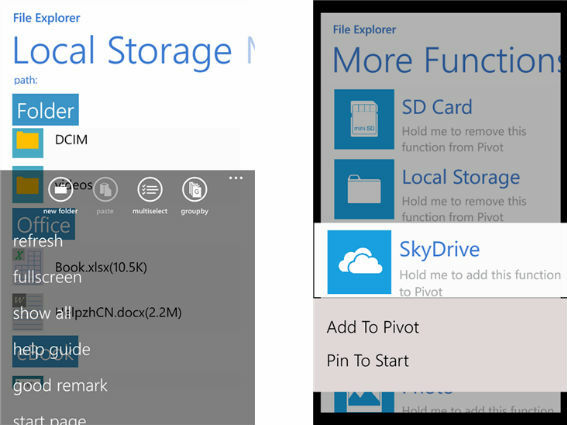Tap the Local Storage function title

(461, 177)
